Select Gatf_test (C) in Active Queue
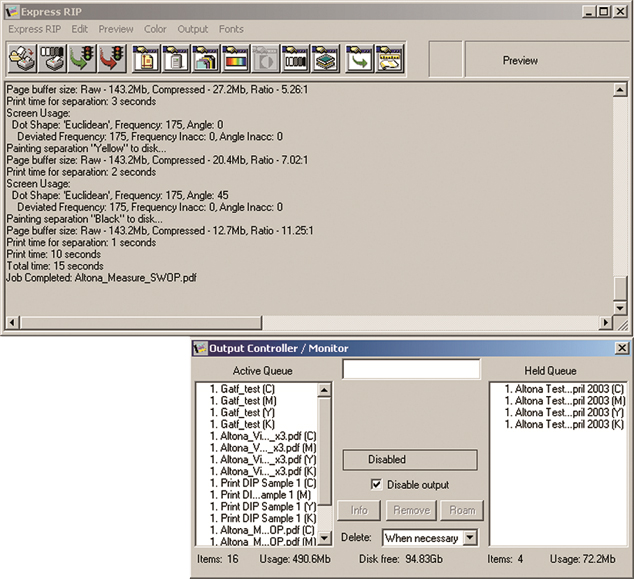Screen dimensions: 634x579 point(240,387)
